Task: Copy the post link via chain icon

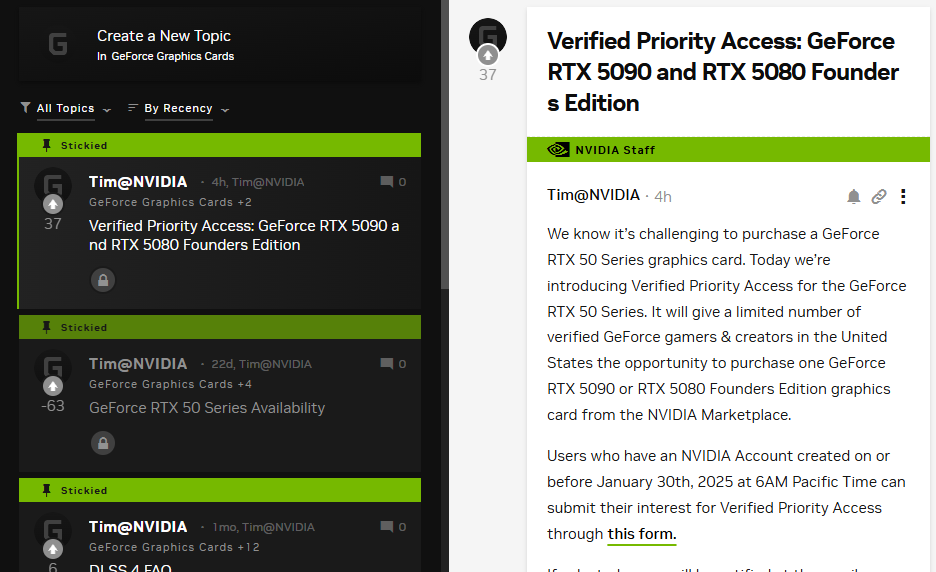Action: coord(879,197)
